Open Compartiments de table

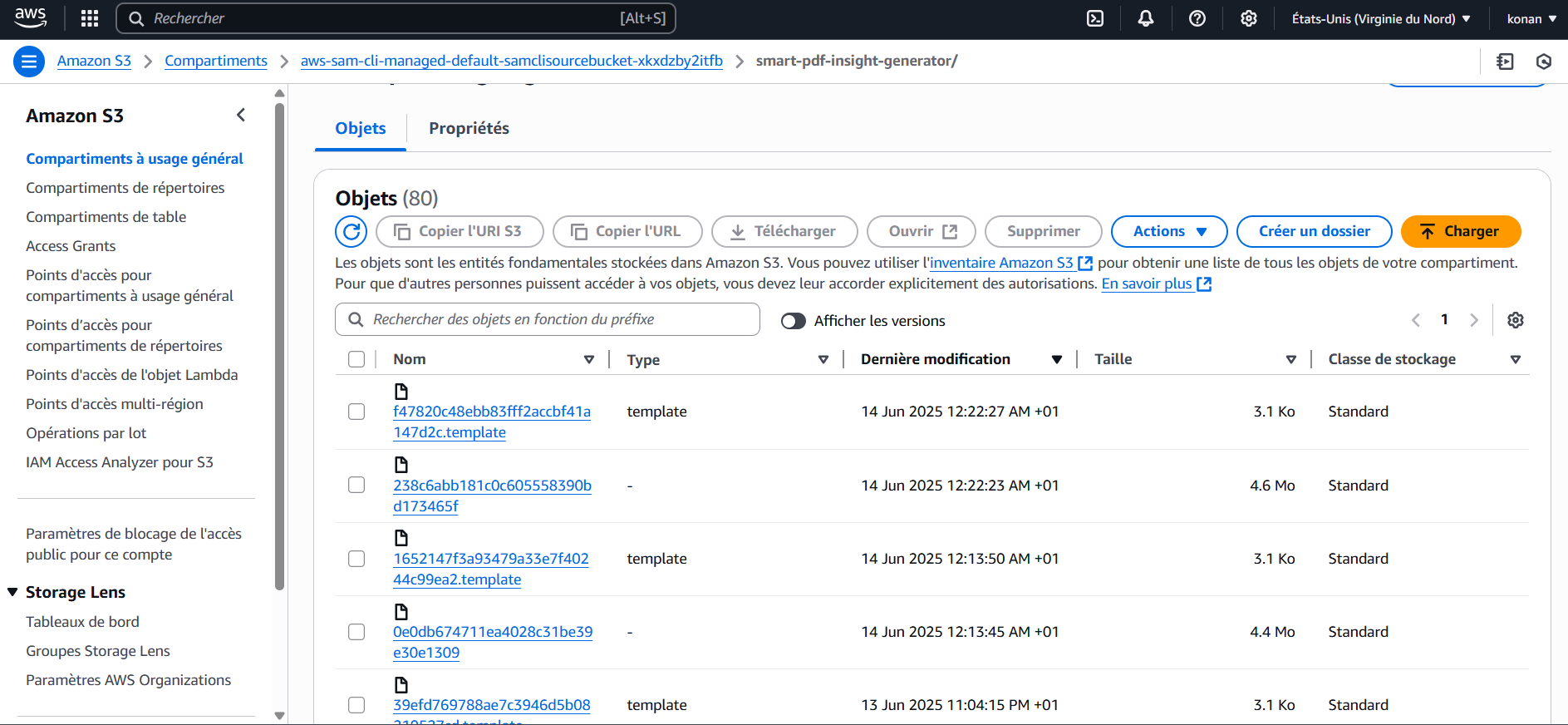pyautogui.click(x=106, y=217)
